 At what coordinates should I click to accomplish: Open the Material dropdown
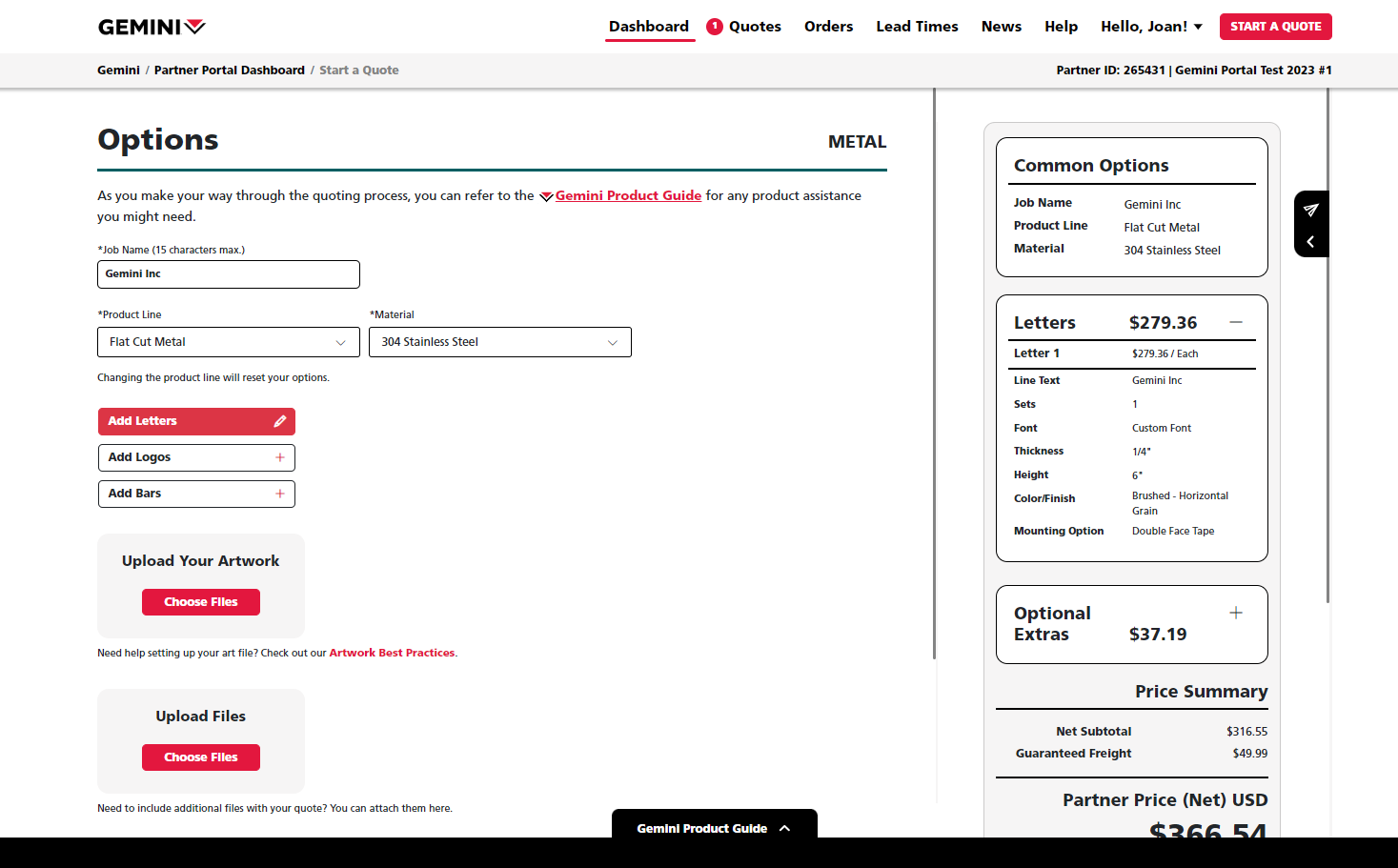(x=500, y=342)
